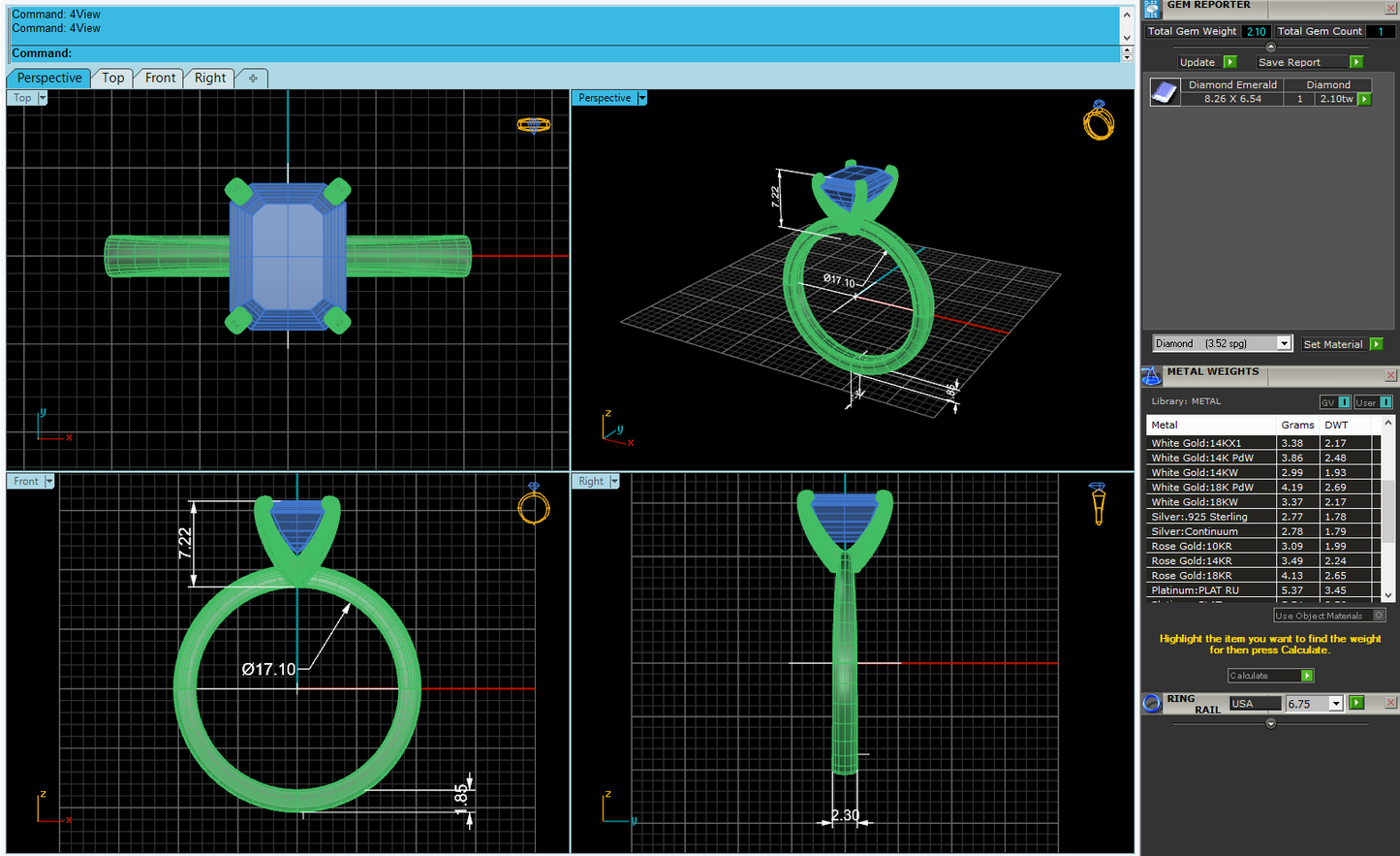Open the 6.75 ring size dropdown
This screenshot has height=856, width=1400.
[x=1336, y=704]
